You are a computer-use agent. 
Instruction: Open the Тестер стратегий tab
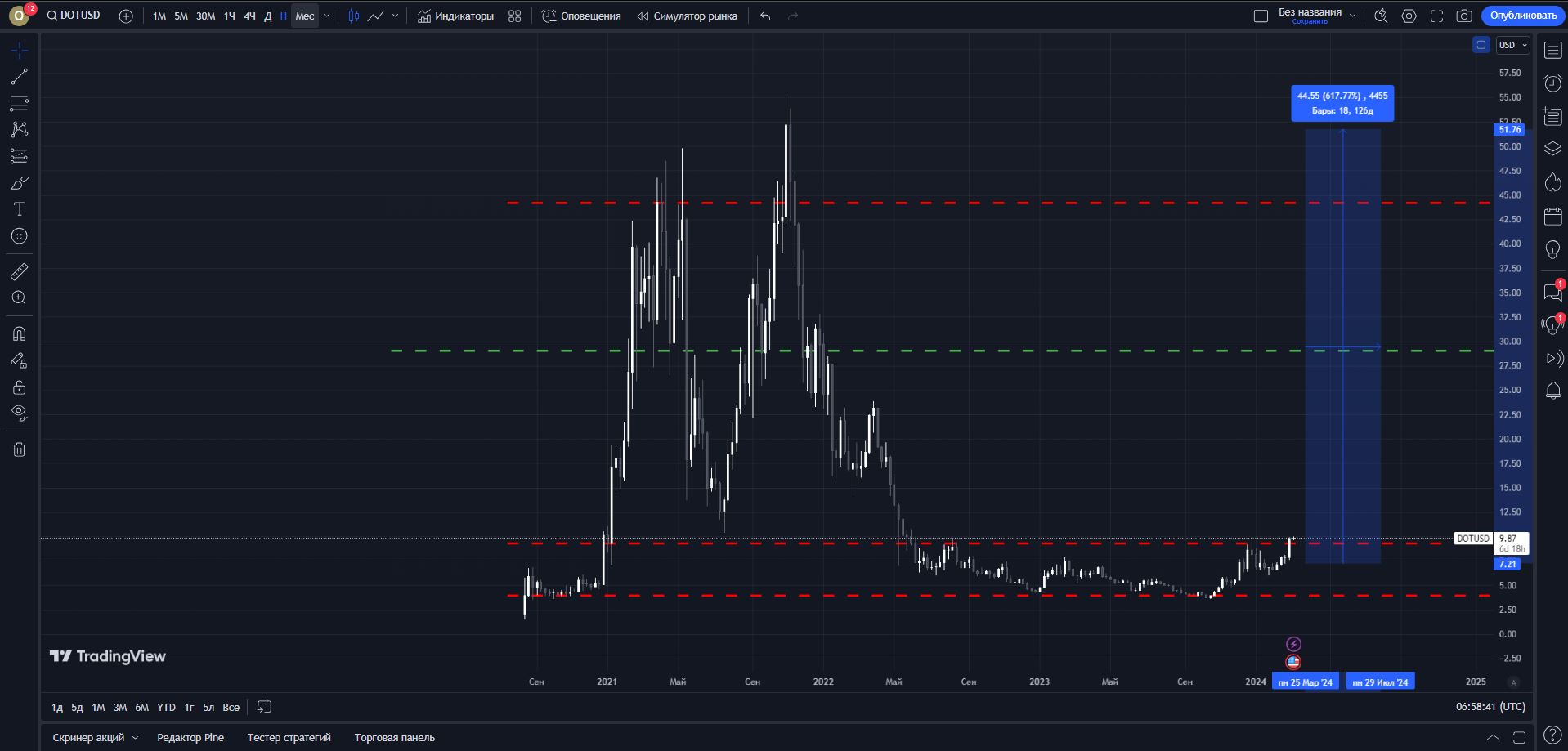coord(289,737)
